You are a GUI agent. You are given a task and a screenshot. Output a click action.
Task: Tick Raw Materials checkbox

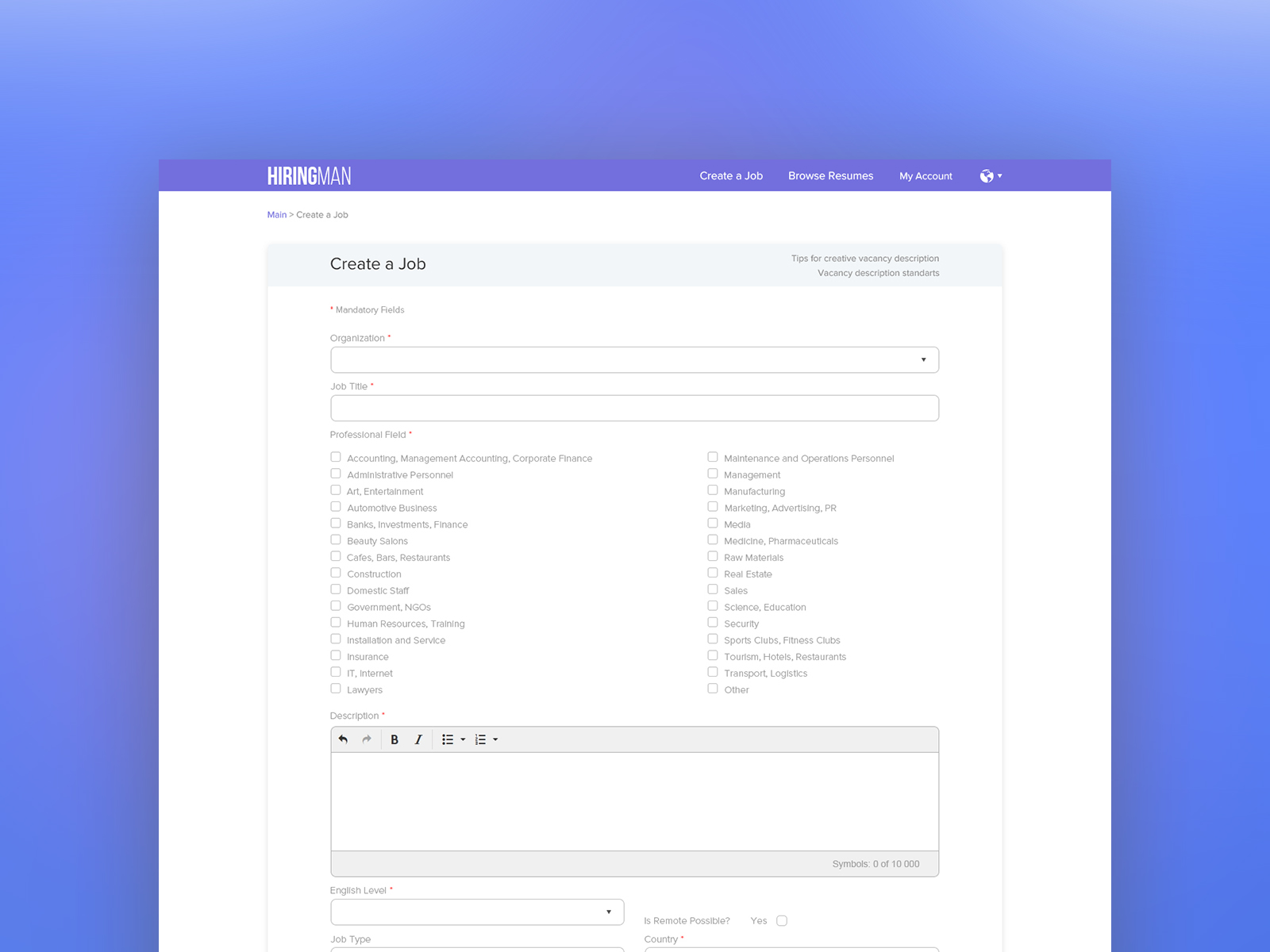[x=713, y=556]
